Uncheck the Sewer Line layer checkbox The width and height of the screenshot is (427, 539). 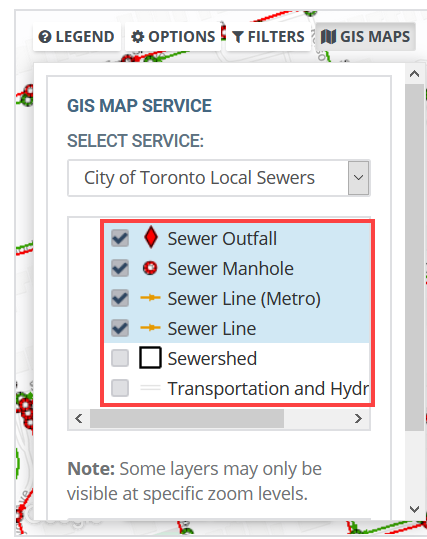pyautogui.click(x=120, y=328)
